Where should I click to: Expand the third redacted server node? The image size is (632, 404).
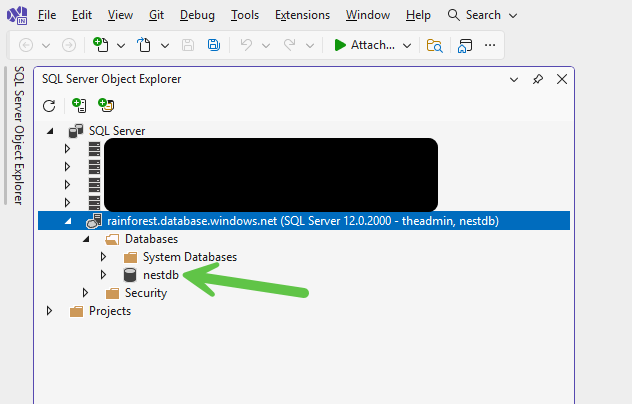point(67,185)
